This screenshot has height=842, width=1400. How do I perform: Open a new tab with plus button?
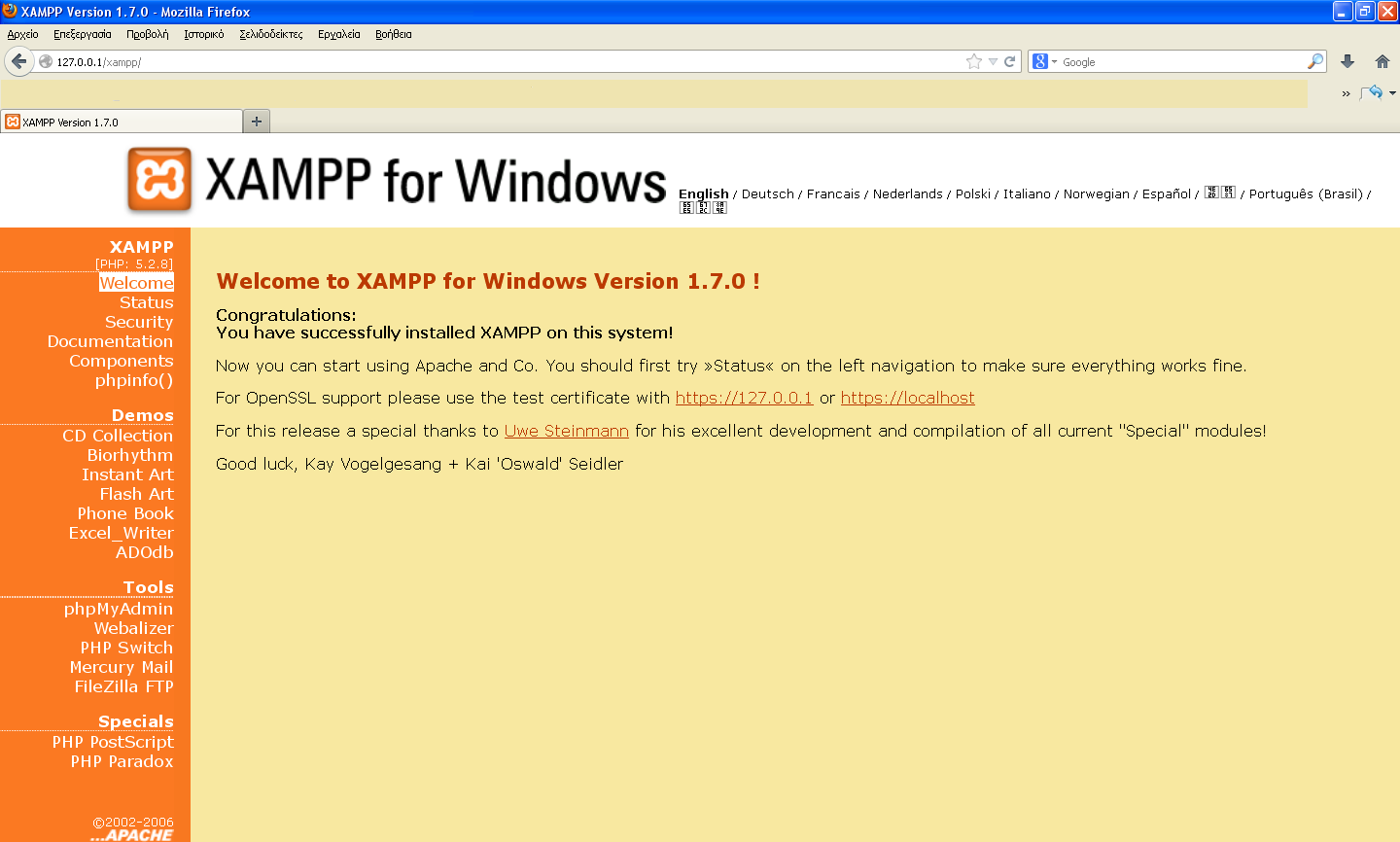[257, 122]
